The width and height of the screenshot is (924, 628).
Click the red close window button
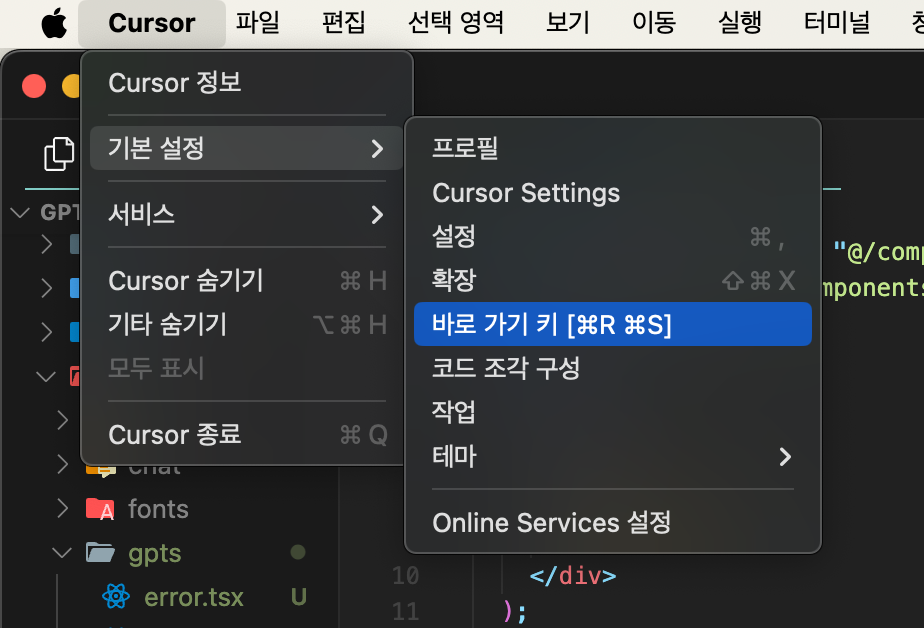[34, 86]
